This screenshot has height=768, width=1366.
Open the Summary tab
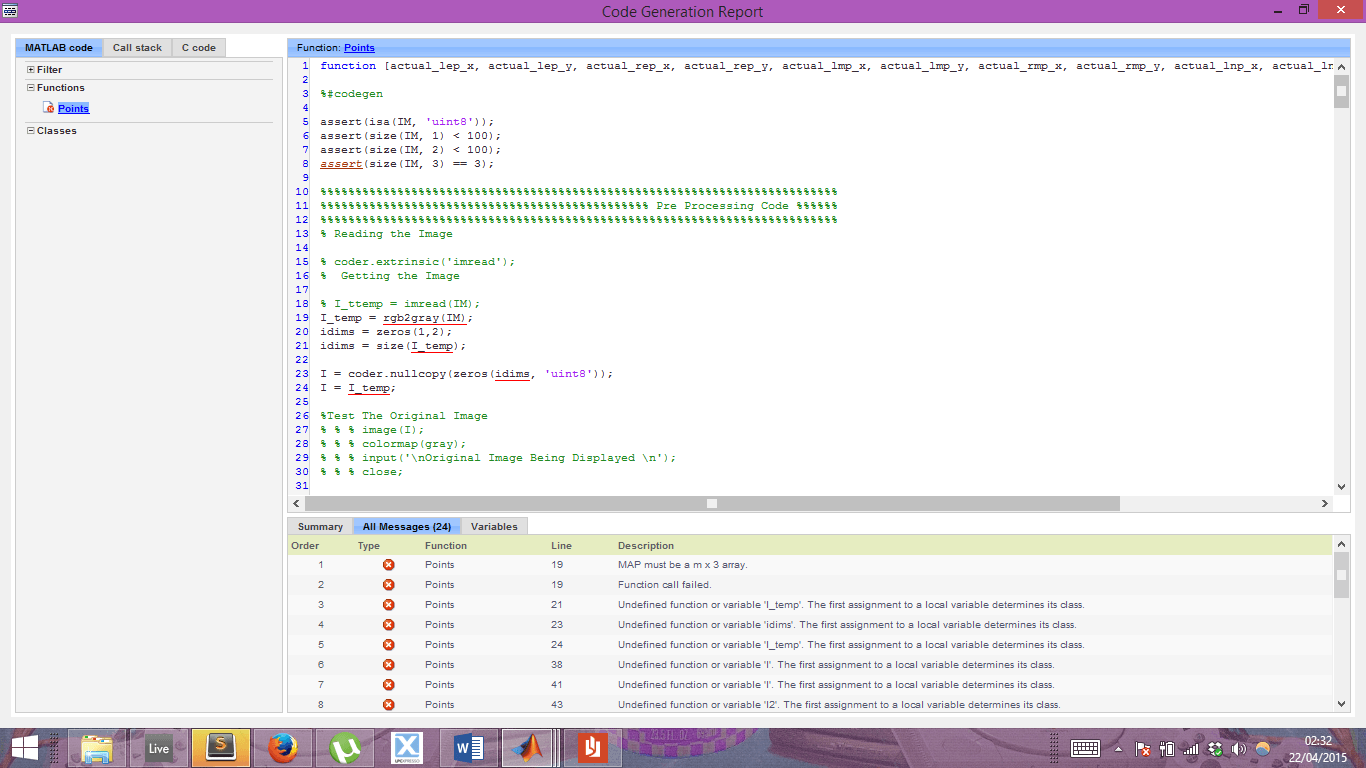tap(320, 526)
